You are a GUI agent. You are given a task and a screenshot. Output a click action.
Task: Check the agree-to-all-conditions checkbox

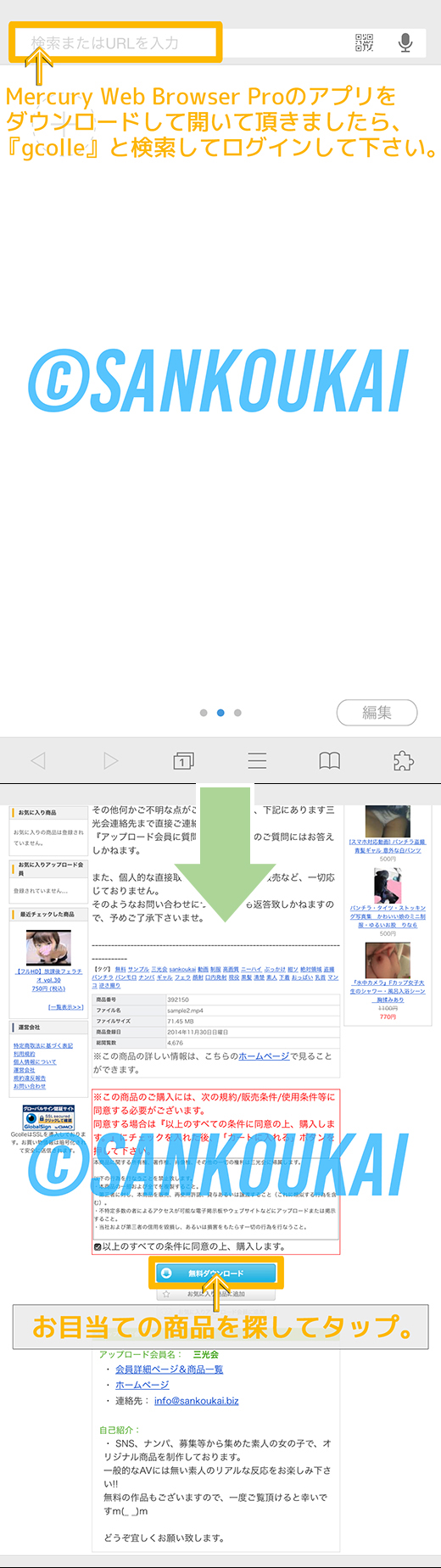tap(98, 1246)
